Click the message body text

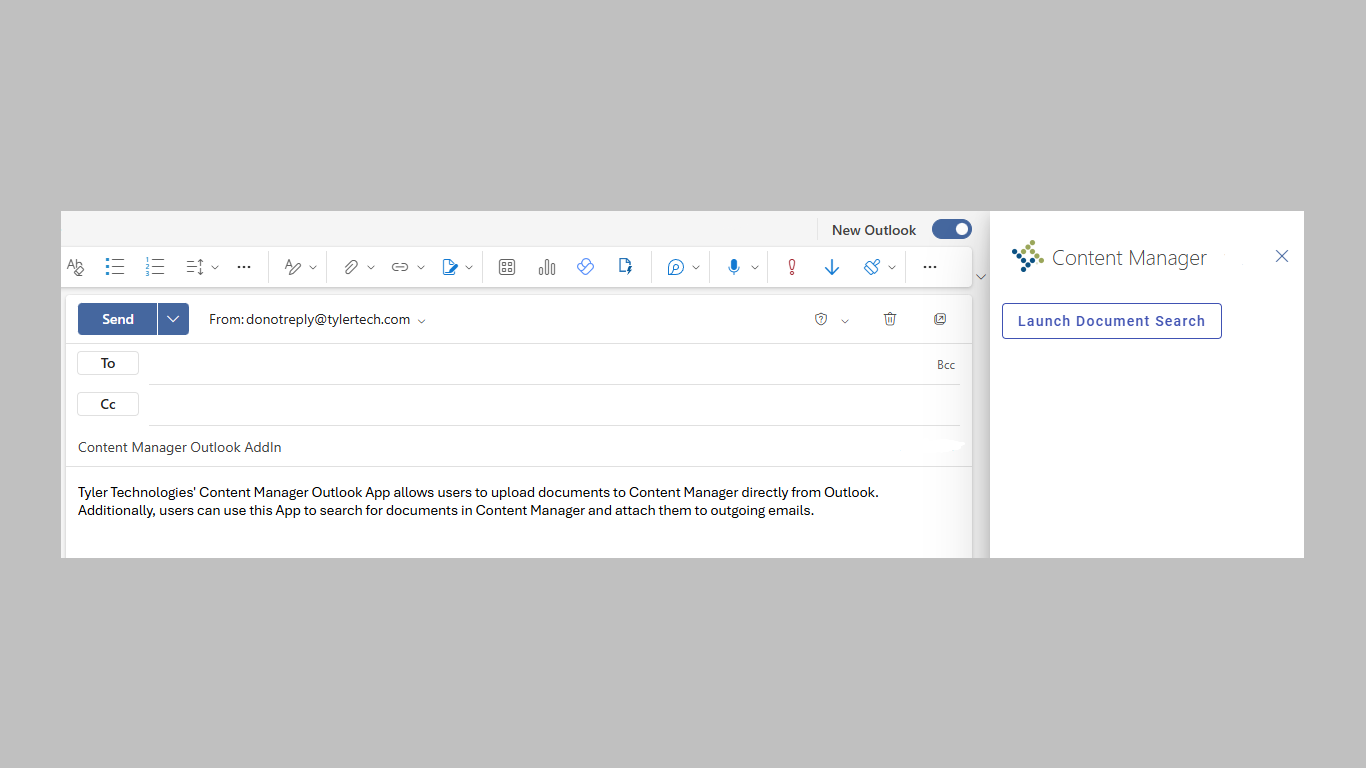point(478,501)
